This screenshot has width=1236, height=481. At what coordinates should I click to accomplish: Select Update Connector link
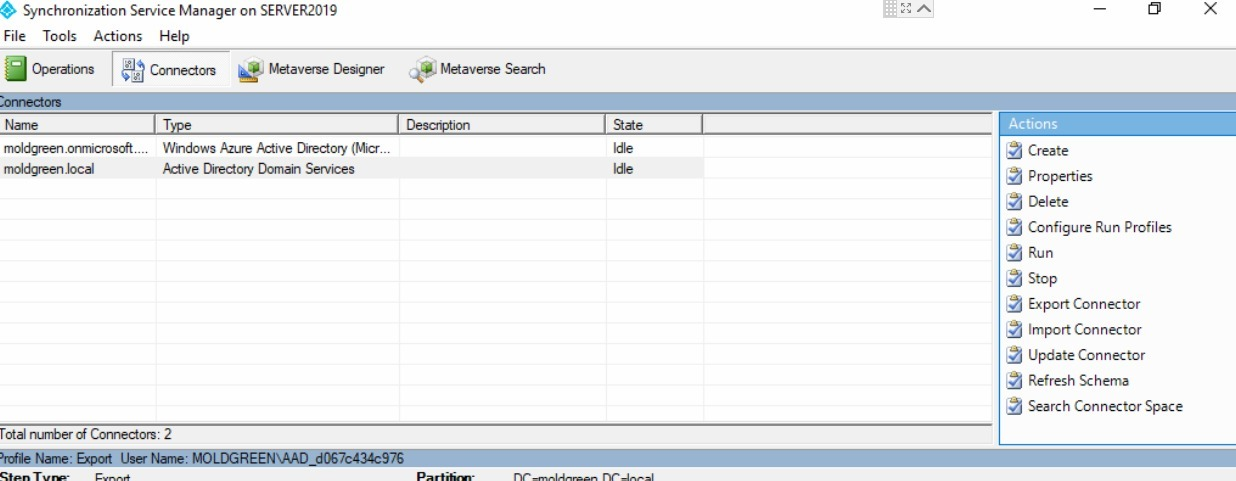click(x=1087, y=355)
